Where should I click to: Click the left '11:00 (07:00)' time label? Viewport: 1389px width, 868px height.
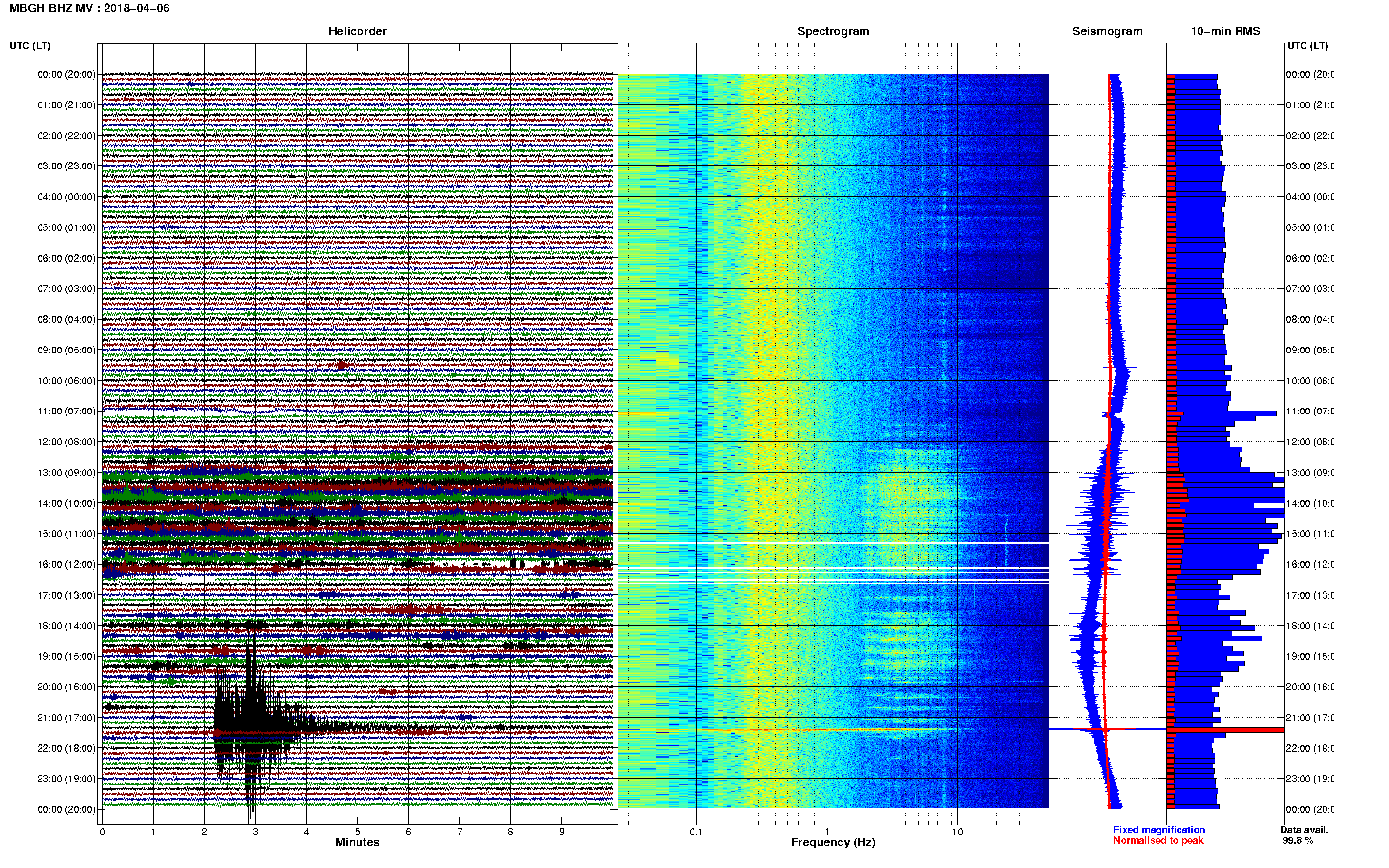pyautogui.click(x=66, y=412)
